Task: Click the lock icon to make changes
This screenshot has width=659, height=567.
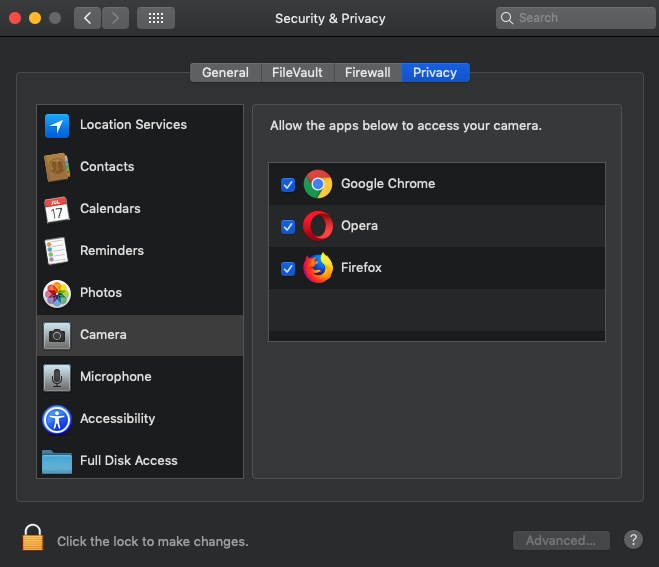Action: coord(33,538)
